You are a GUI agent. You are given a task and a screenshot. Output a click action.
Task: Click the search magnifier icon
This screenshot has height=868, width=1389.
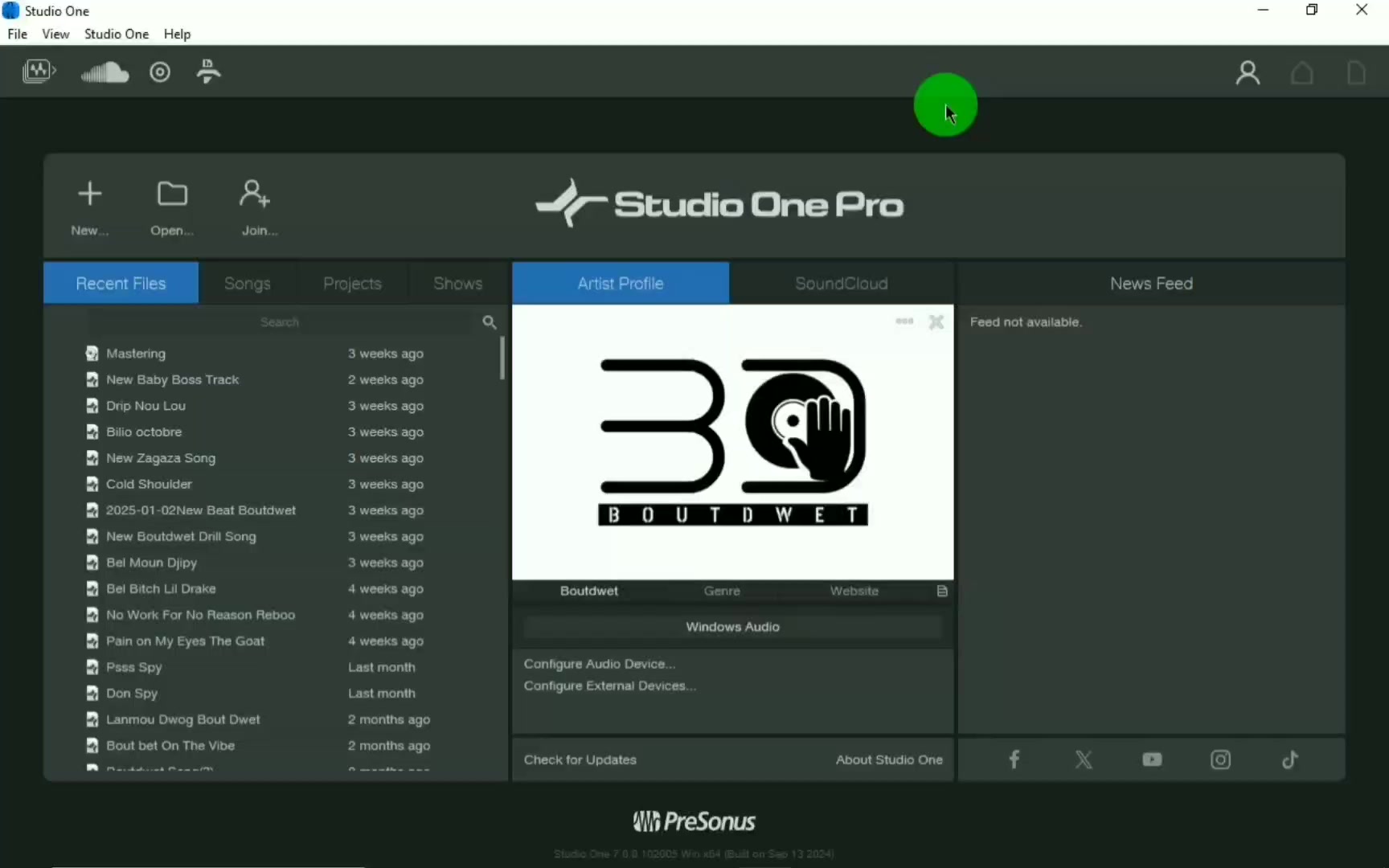[x=490, y=322]
